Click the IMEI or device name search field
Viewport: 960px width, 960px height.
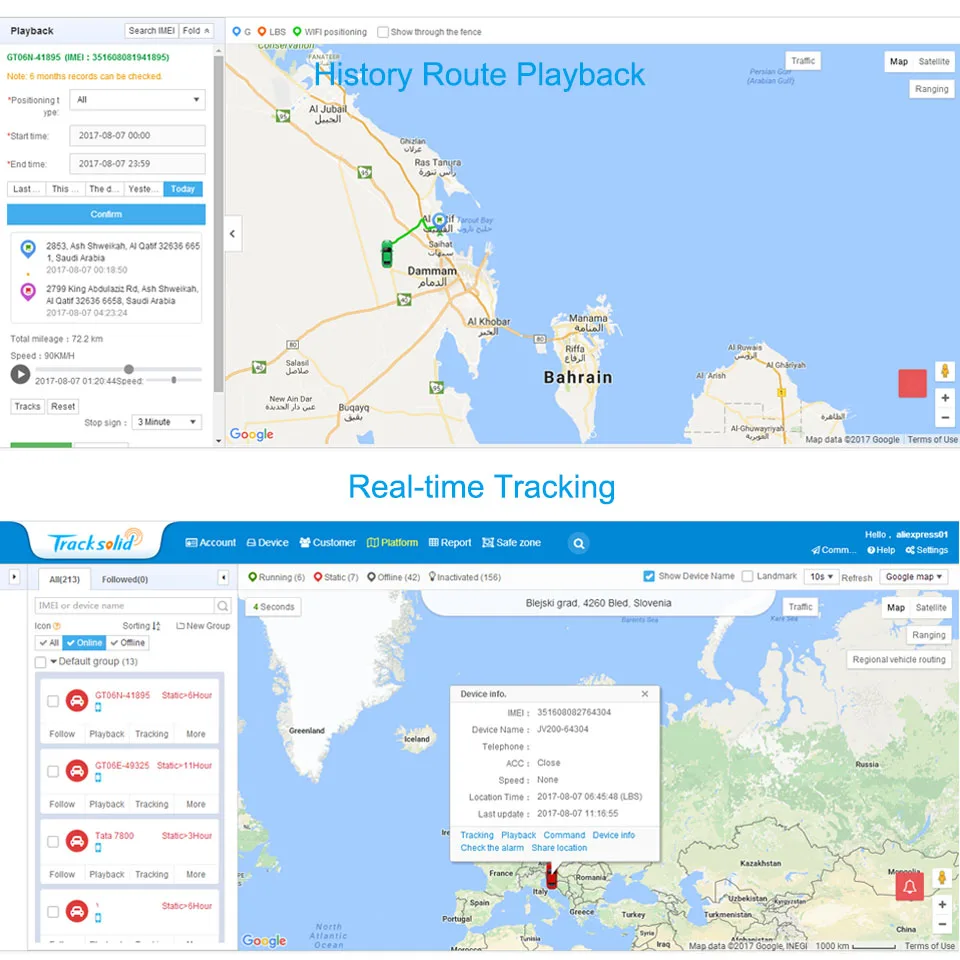(x=125, y=606)
